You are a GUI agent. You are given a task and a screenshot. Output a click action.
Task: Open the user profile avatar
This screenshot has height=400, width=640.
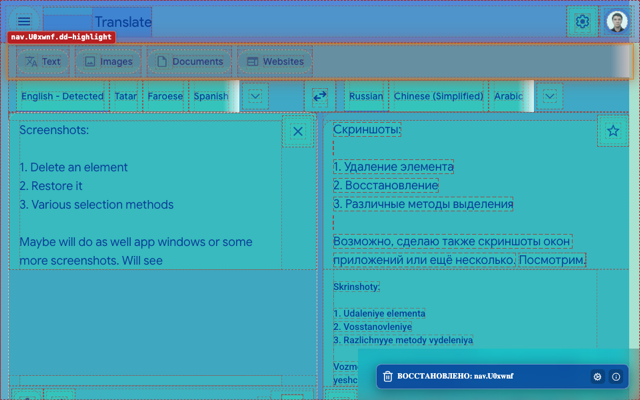617,21
